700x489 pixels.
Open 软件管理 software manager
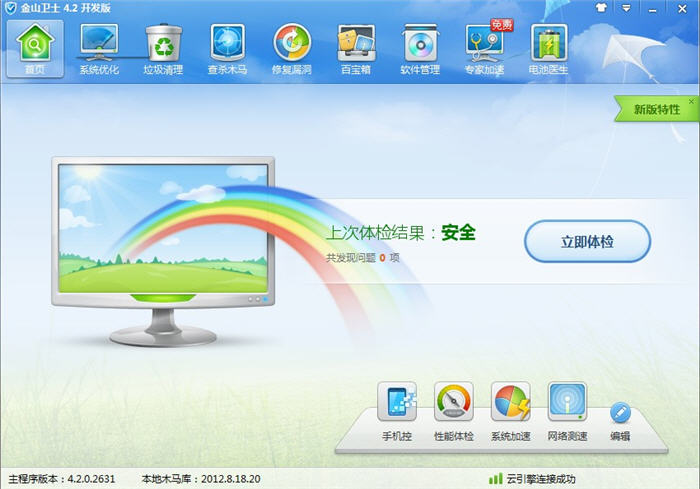point(420,49)
